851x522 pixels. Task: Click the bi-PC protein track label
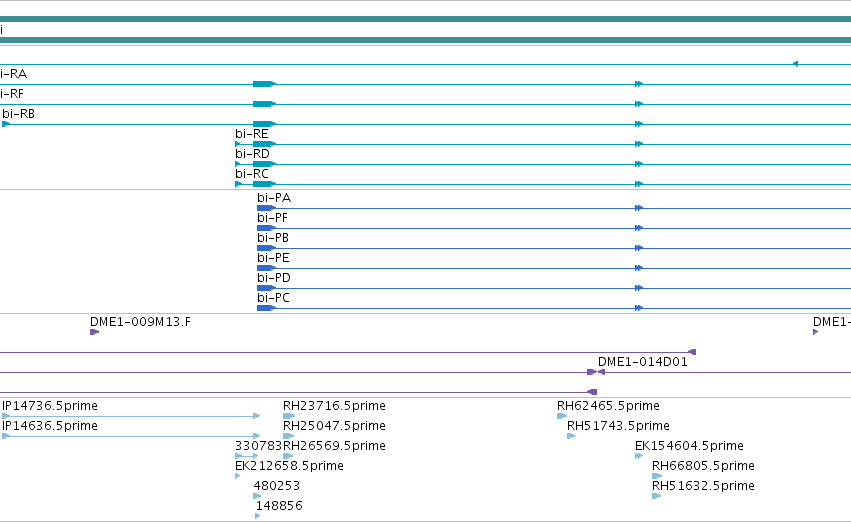click(274, 298)
